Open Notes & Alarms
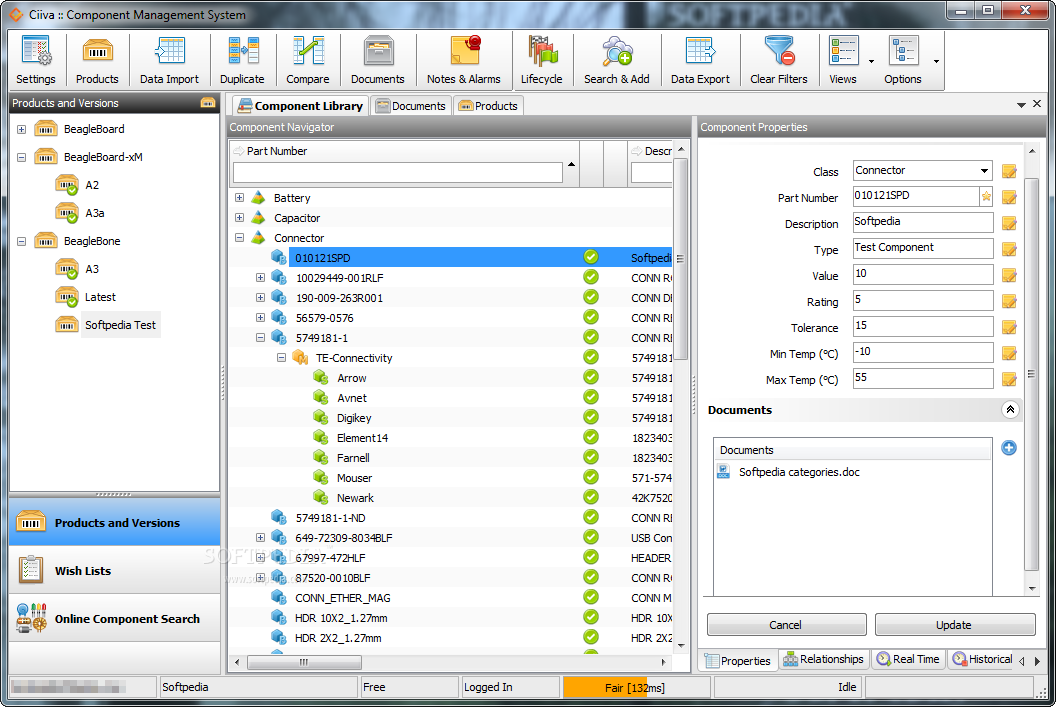1056x707 pixels. 463,61
